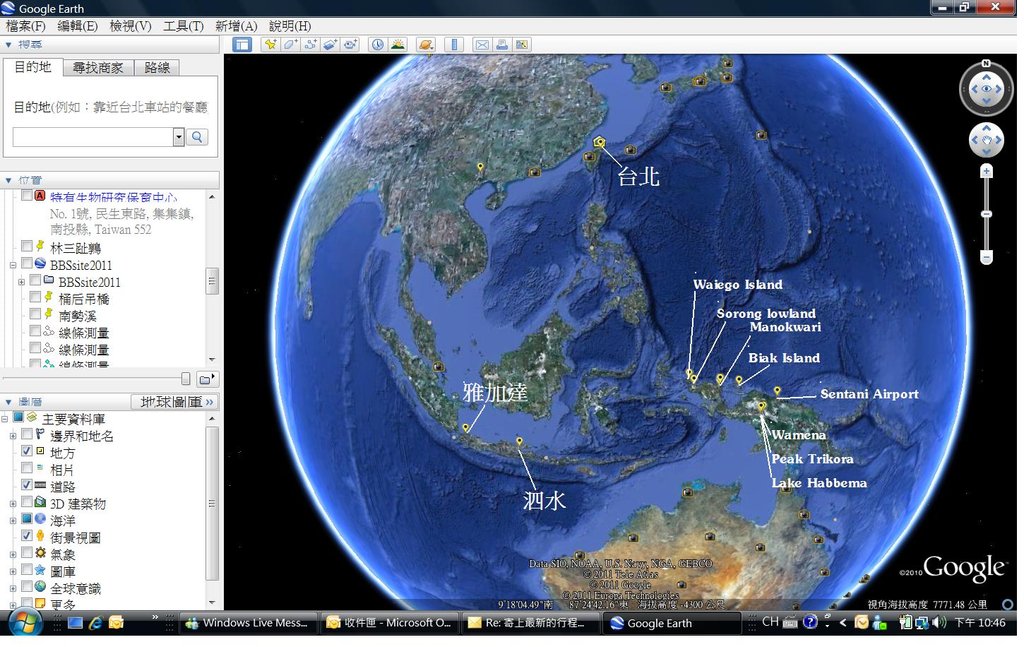Add a placemark with the yellow pushpin tool
The height and width of the screenshot is (647, 1024).
(x=270, y=44)
